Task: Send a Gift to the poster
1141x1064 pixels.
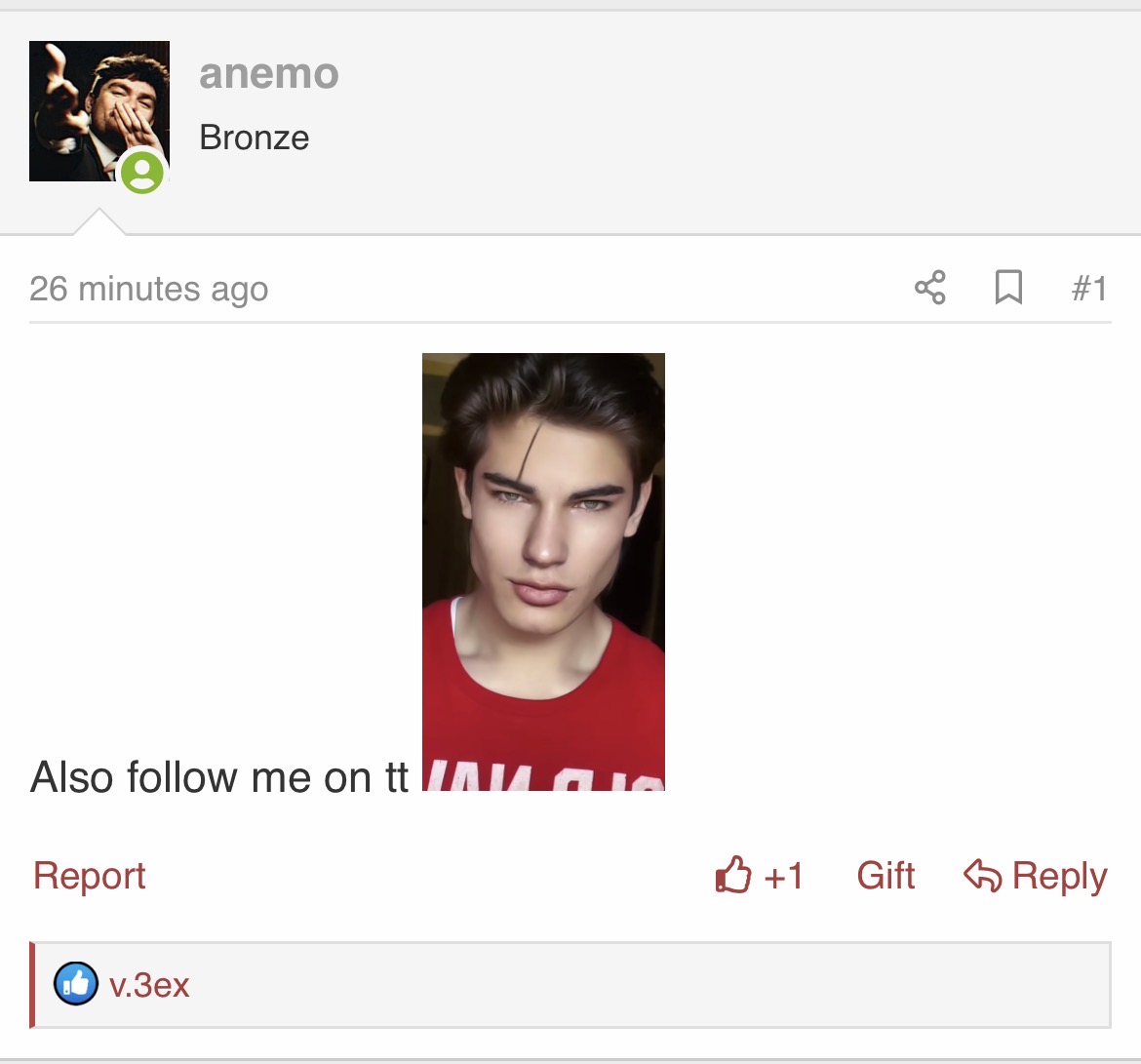Action: 885,876
